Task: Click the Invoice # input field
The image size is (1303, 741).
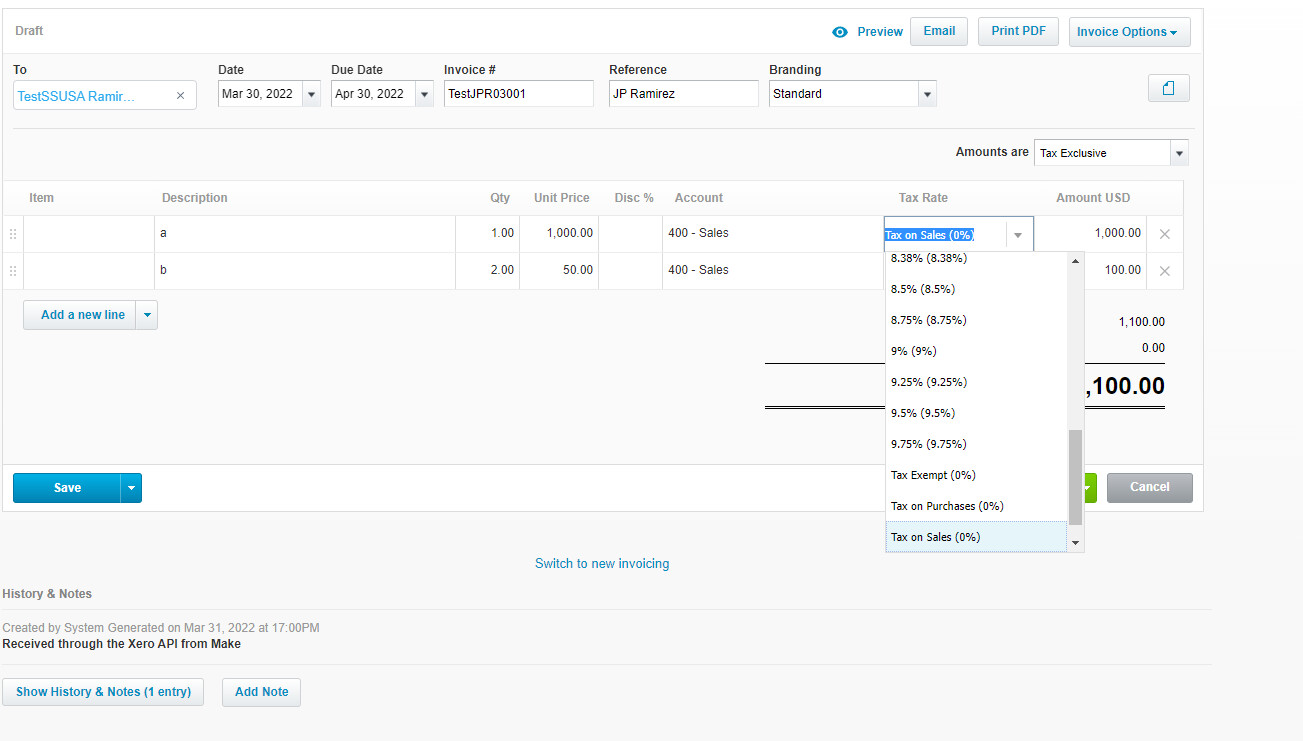Action: [x=518, y=94]
